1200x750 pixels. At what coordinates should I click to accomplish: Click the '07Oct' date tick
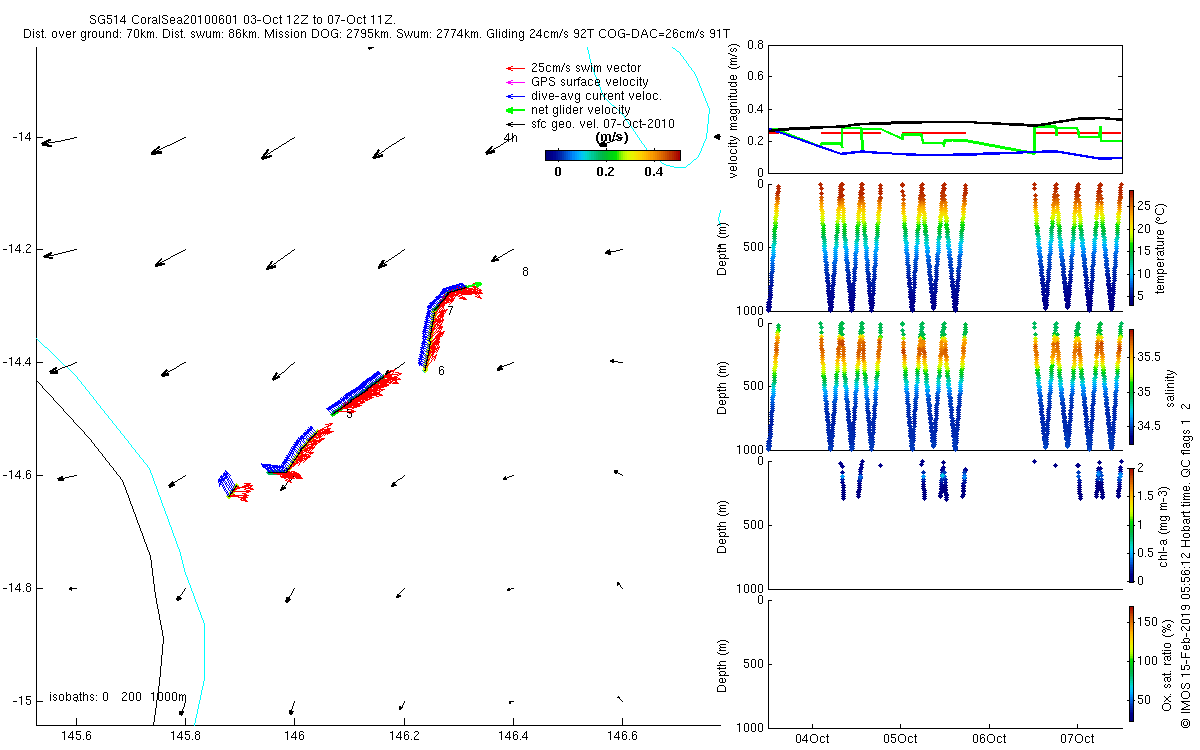(x=1077, y=739)
